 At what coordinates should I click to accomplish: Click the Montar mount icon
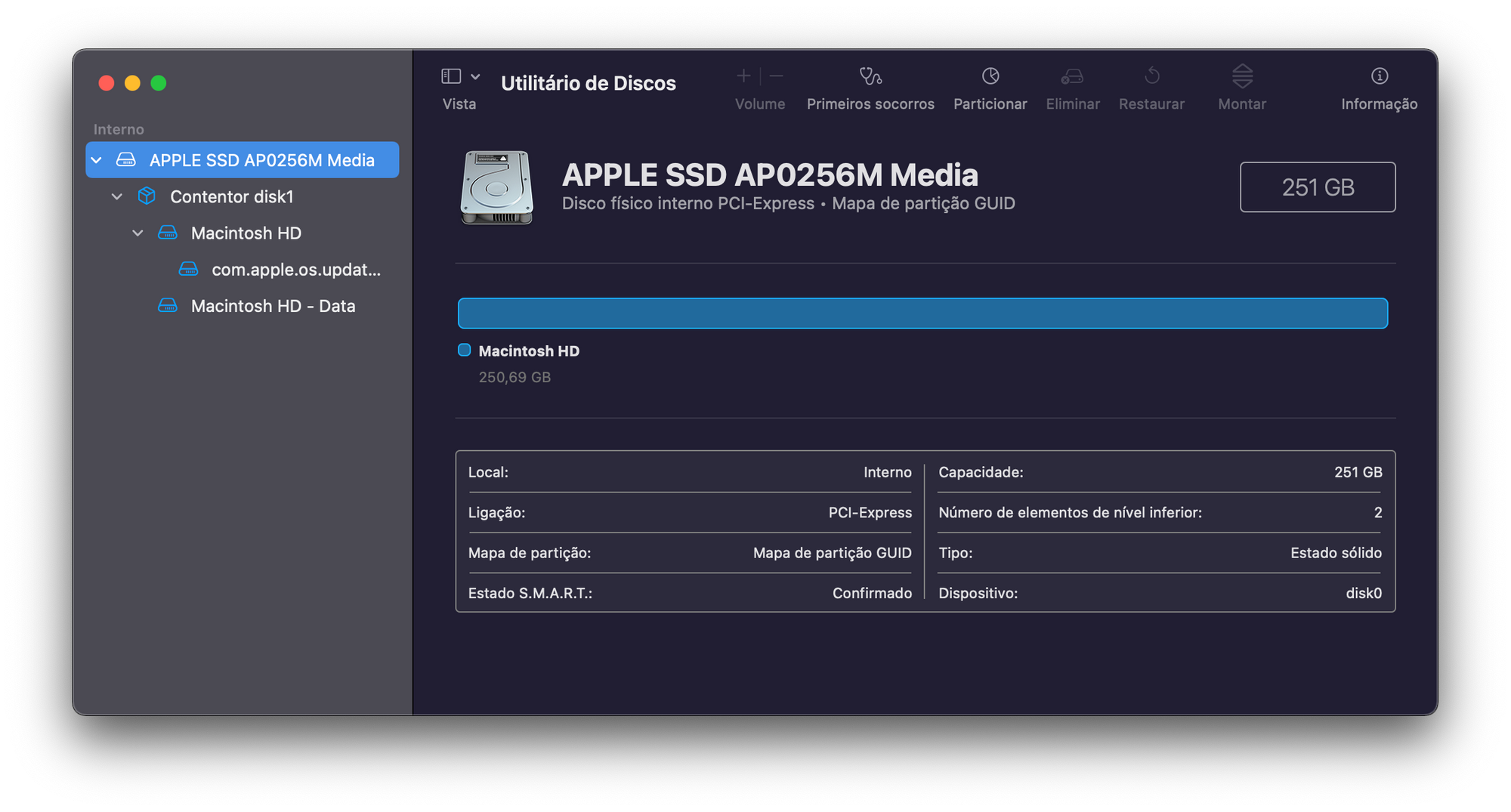[x=1243, y=76]
